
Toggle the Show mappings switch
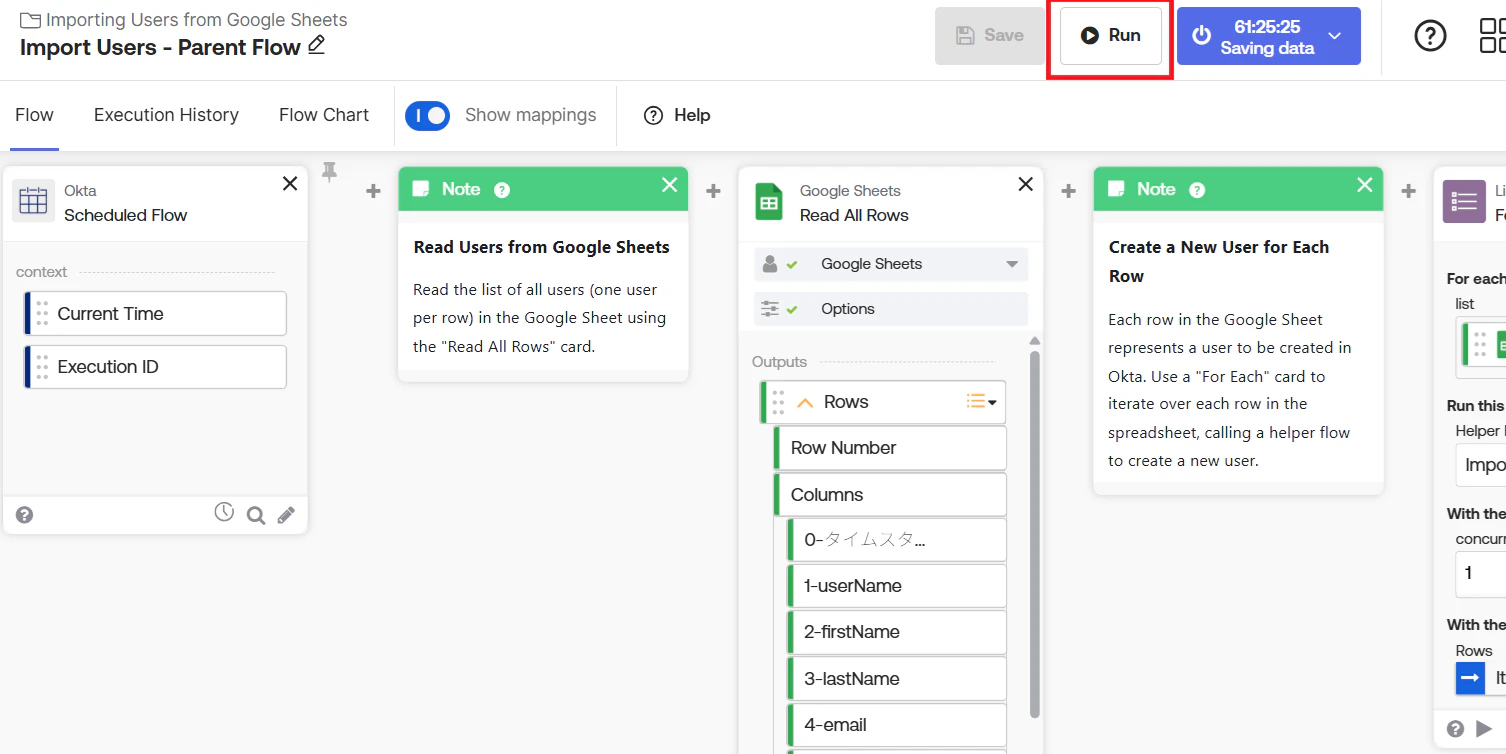click(427, 116)
